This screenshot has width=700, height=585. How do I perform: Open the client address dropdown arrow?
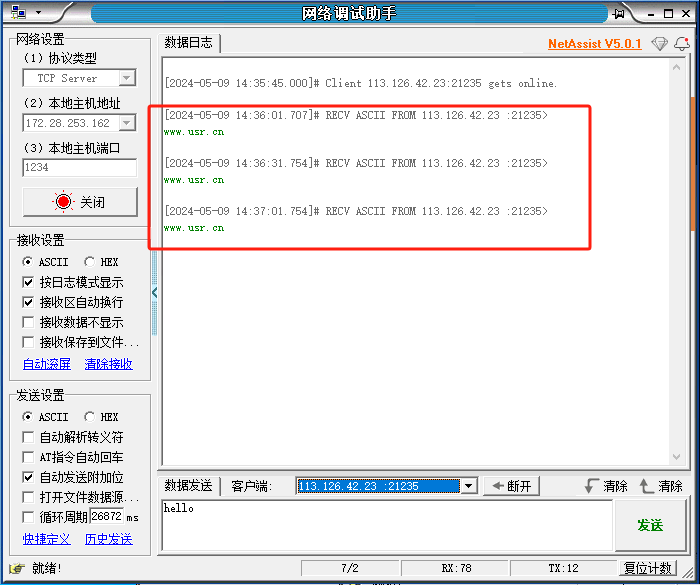pos(468,486)
